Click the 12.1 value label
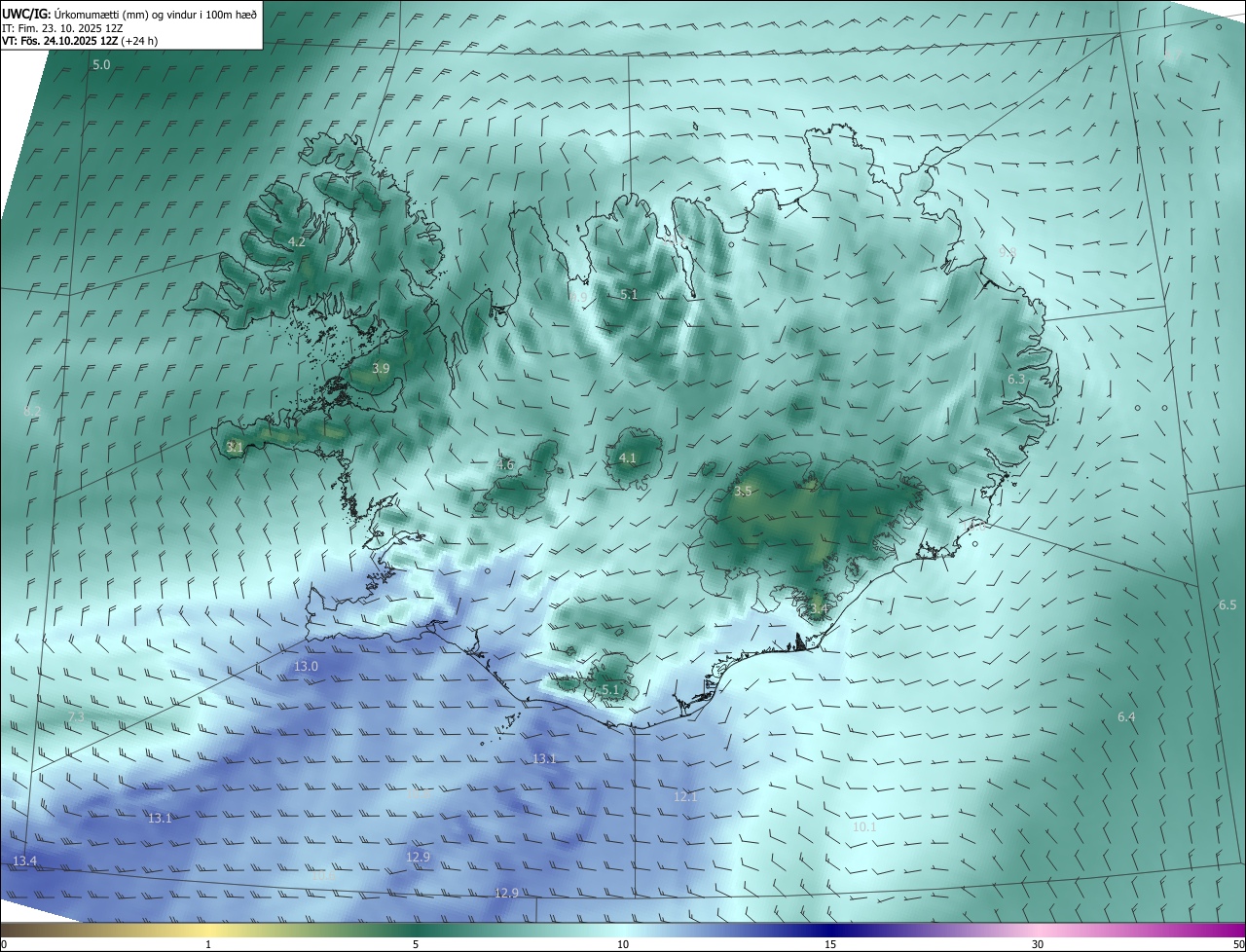Viewport: 1246px width, 952px height. [685, 797]
